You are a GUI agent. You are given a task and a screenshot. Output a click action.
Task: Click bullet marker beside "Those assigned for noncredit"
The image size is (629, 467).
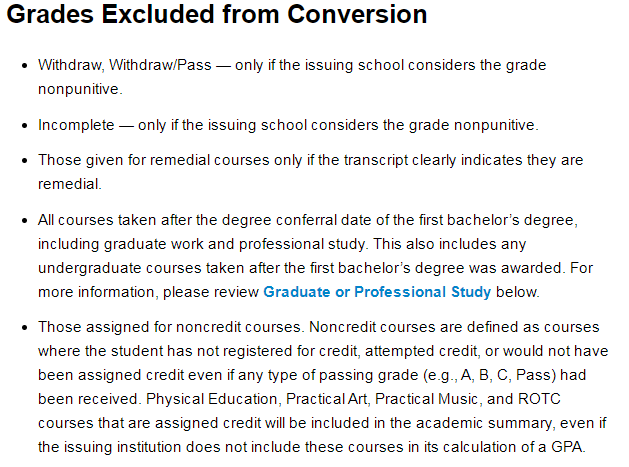click(x=24, y=327)
